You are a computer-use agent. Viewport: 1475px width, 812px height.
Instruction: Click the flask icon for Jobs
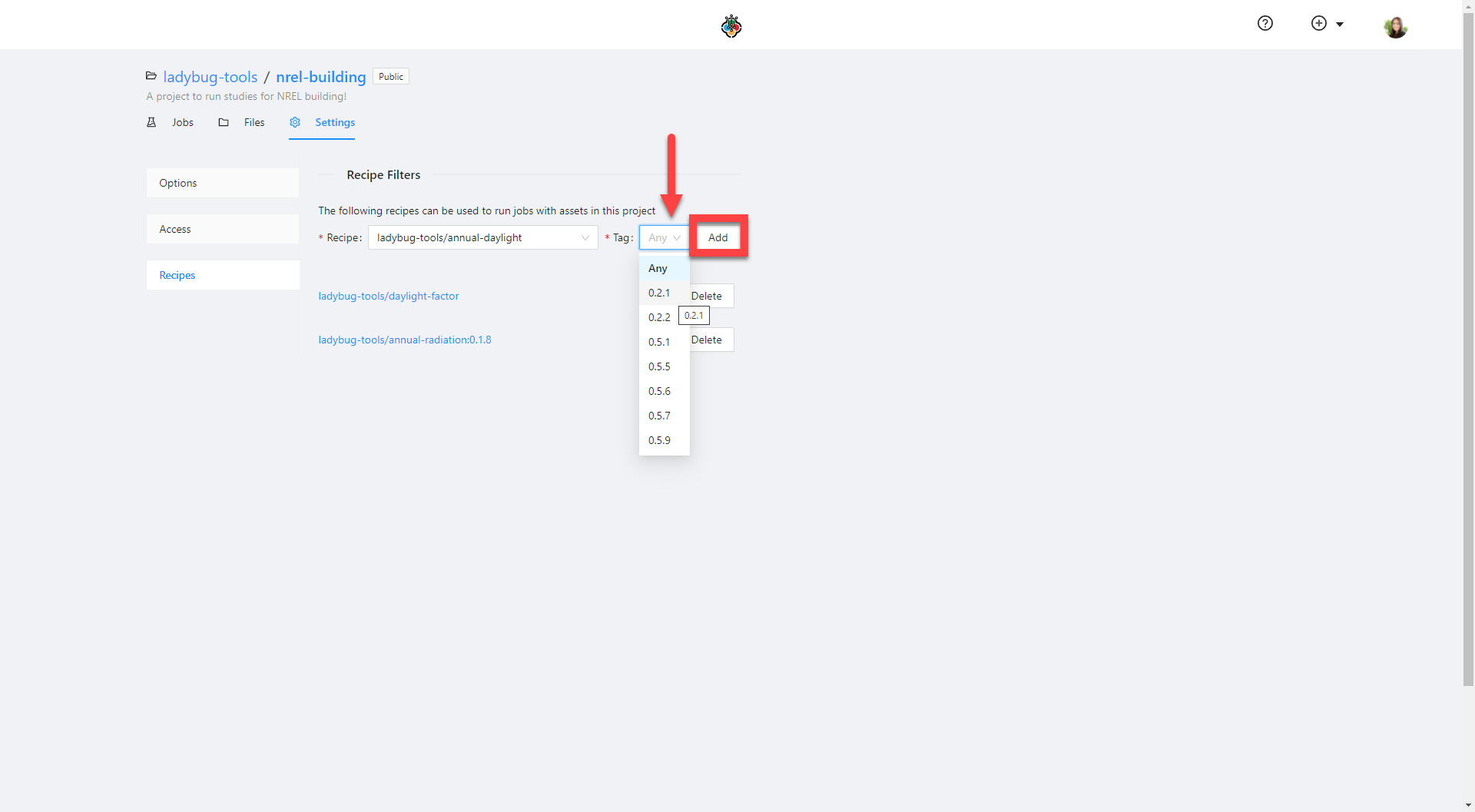[x=151, y=123]
